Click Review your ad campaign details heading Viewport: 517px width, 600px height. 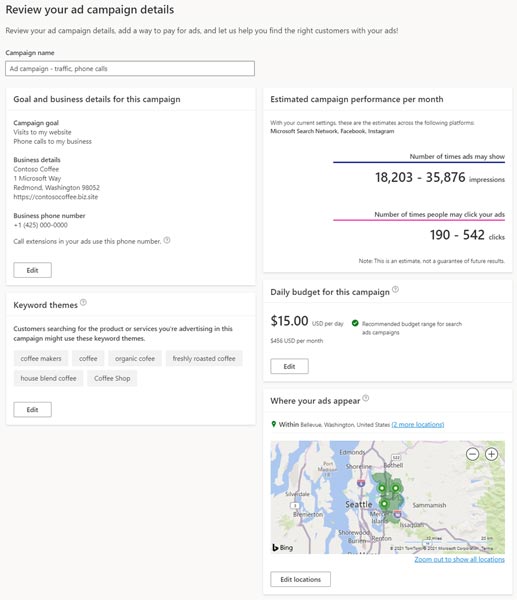90,10
